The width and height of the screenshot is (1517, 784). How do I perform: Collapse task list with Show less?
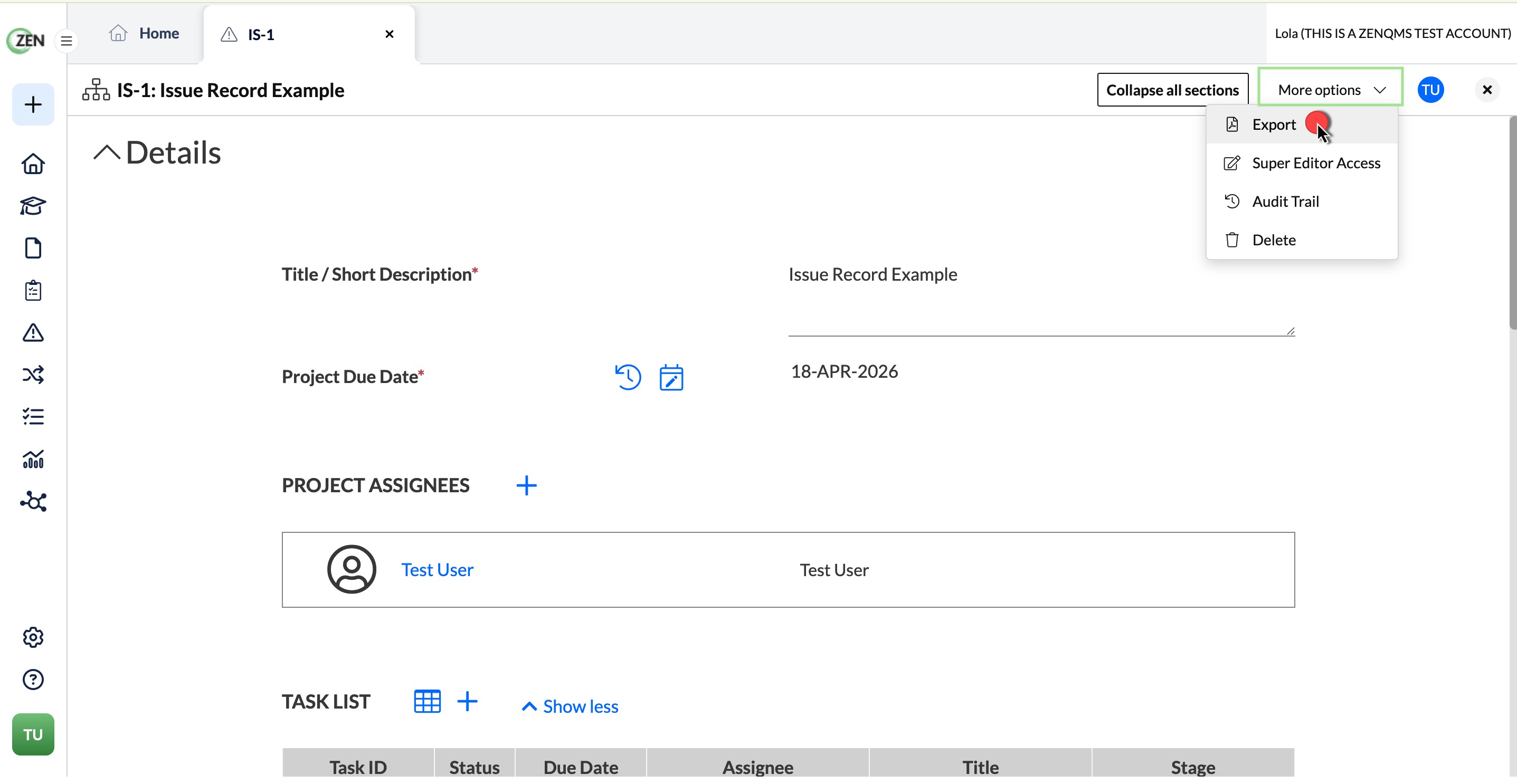(570, 706)
